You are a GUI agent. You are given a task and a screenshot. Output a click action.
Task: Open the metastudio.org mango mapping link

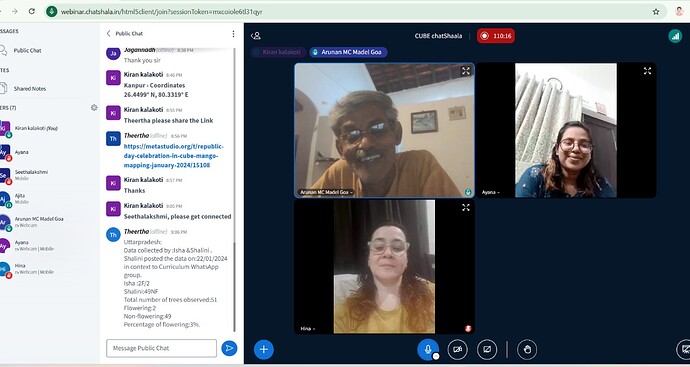point(174,156)
